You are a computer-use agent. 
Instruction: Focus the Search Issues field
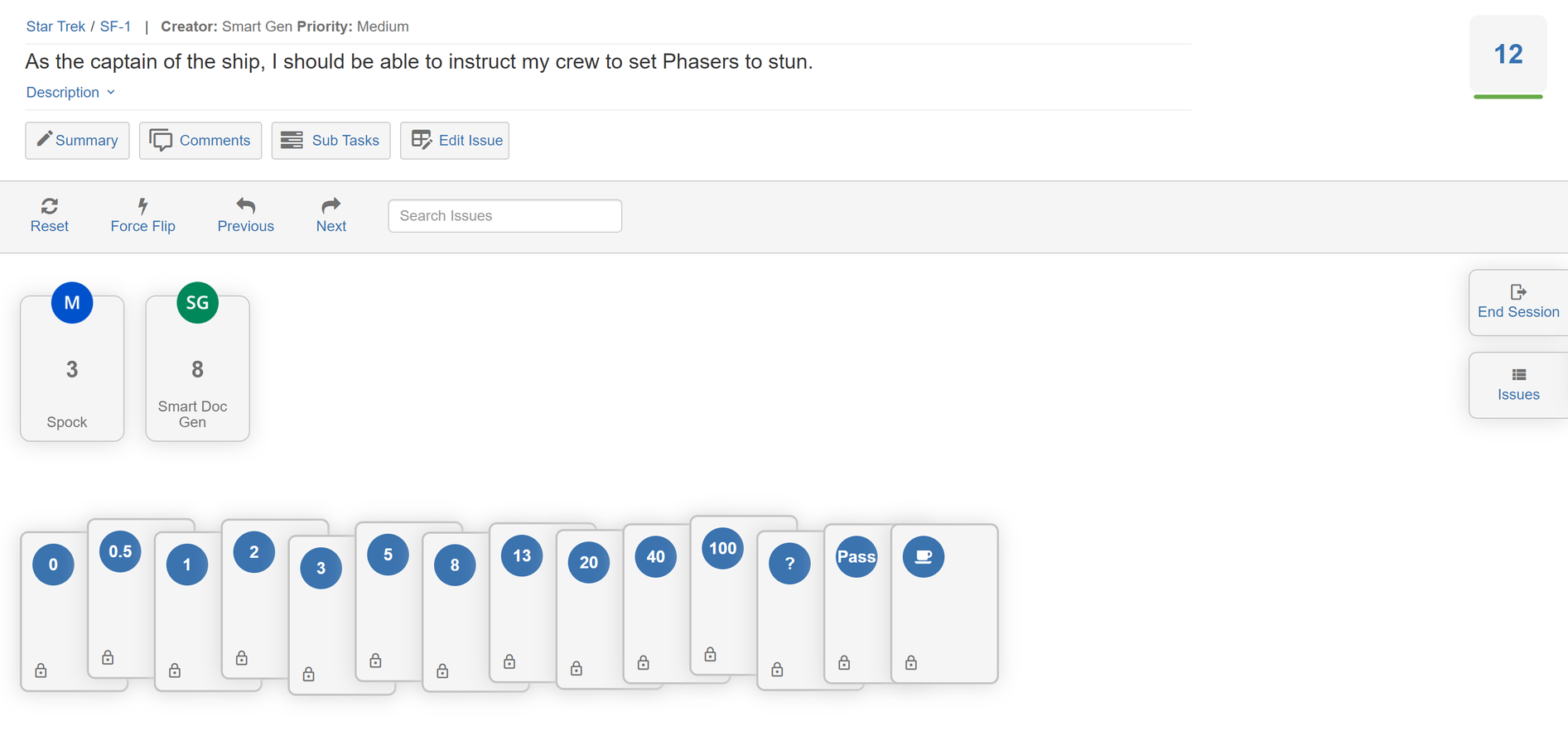(x=505, y=216)
